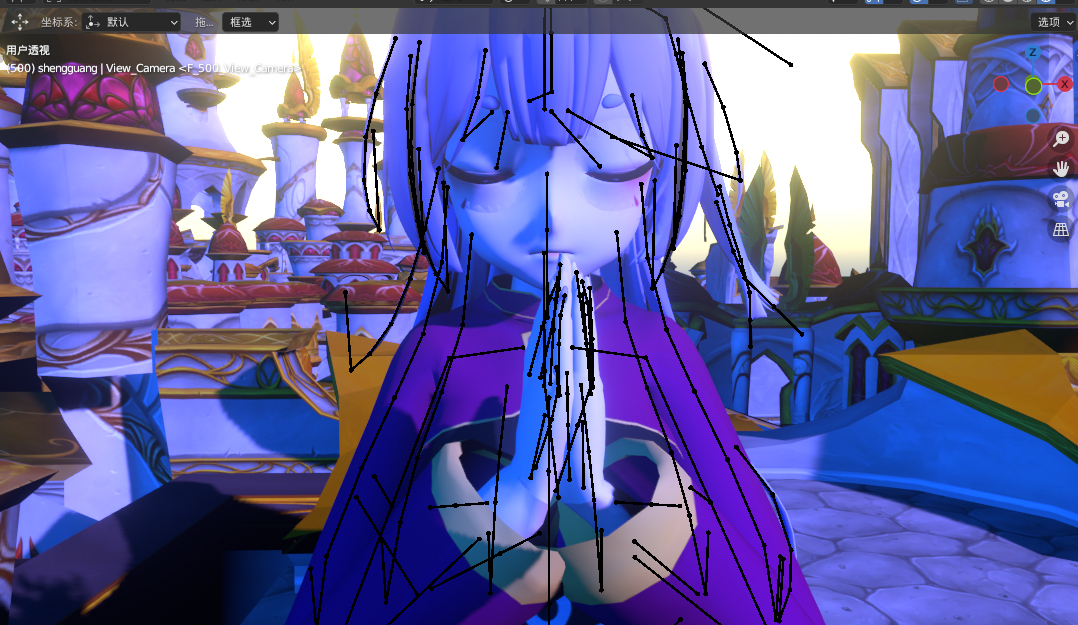The width and height of the screenshot is (1078, 625).
Task: Click the negative X axis red circle
Action: point(1001,84)
